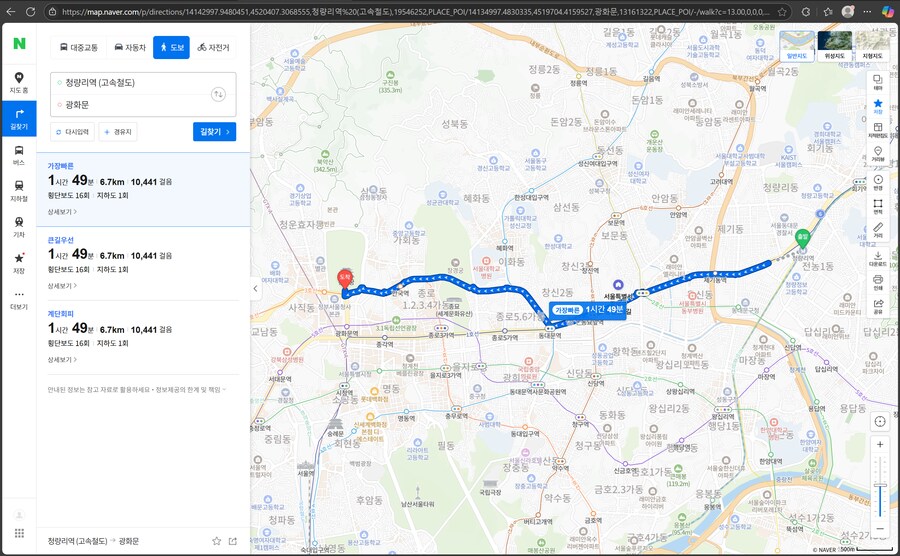The image size is (900, 556).
Task: Click the browser back button
Action: pyautogui.click(x=11, y=11)
